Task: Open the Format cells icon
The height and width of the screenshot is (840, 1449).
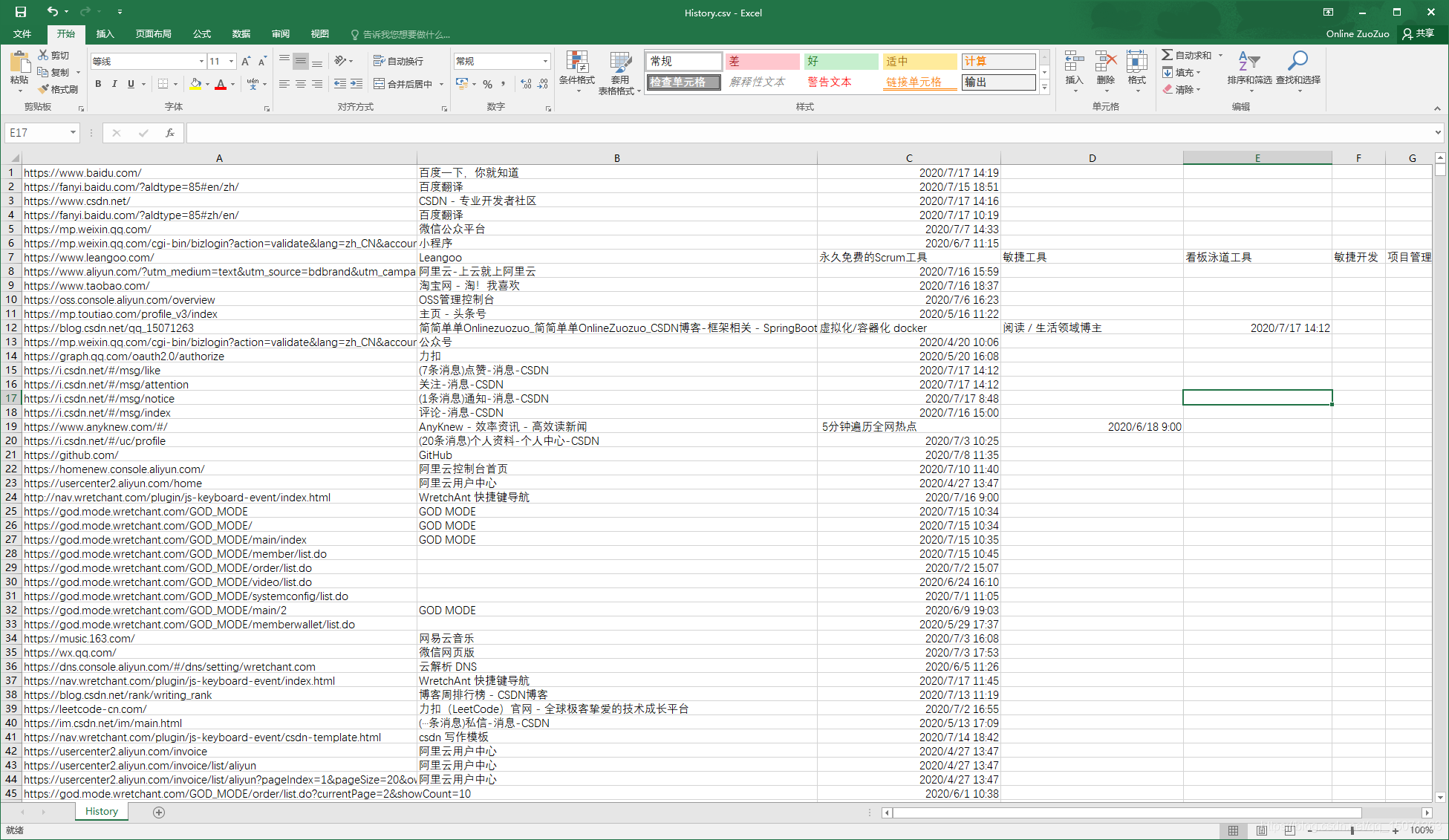Action: click(1136, 62)
